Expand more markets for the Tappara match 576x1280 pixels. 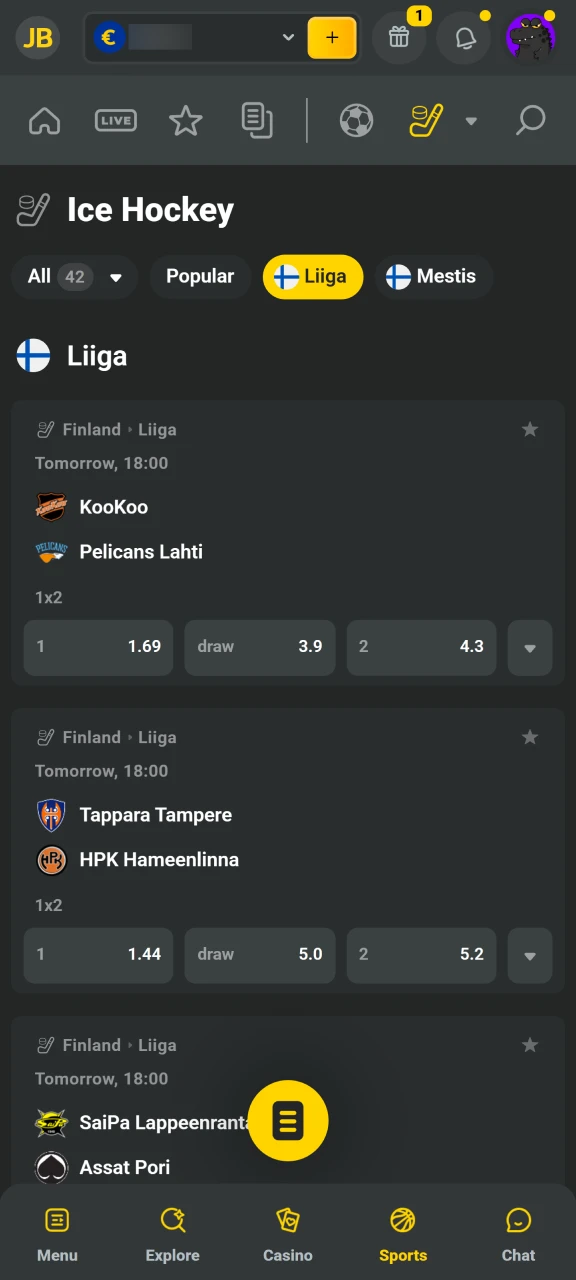pos(530,955)
